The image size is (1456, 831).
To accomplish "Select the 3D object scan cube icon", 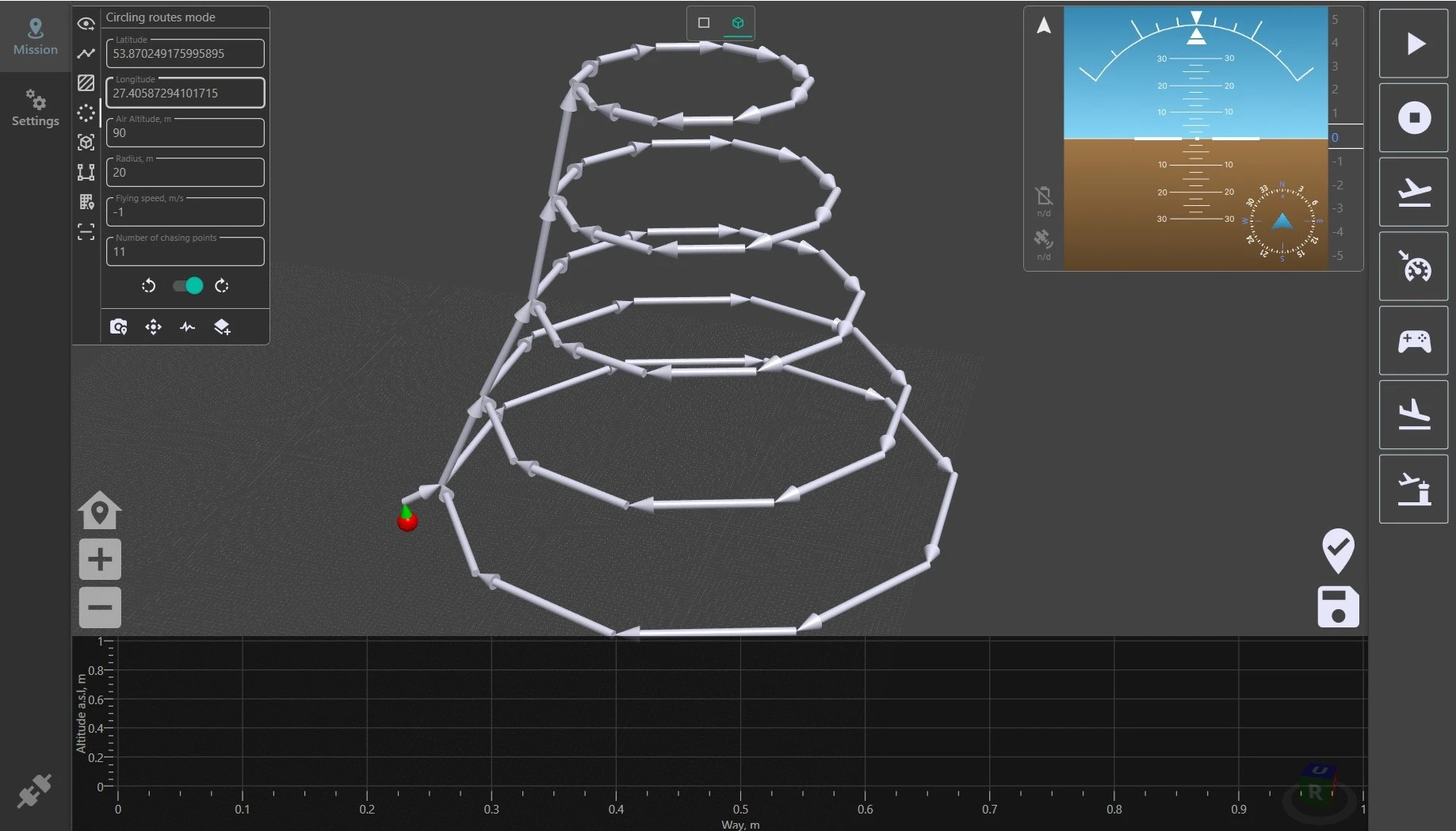I will pos(86,142).
